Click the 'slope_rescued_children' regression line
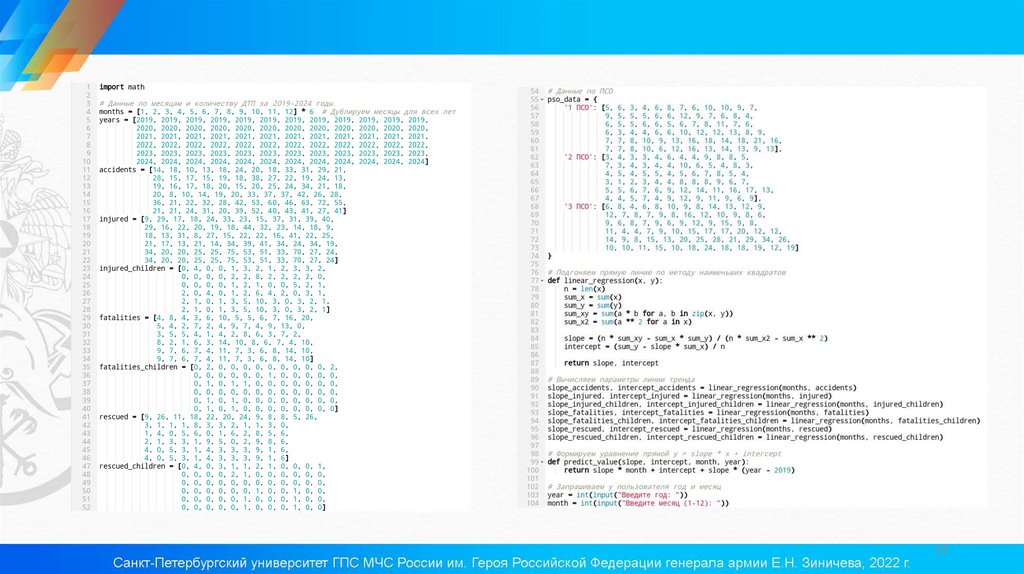 [x=745, y=438]
